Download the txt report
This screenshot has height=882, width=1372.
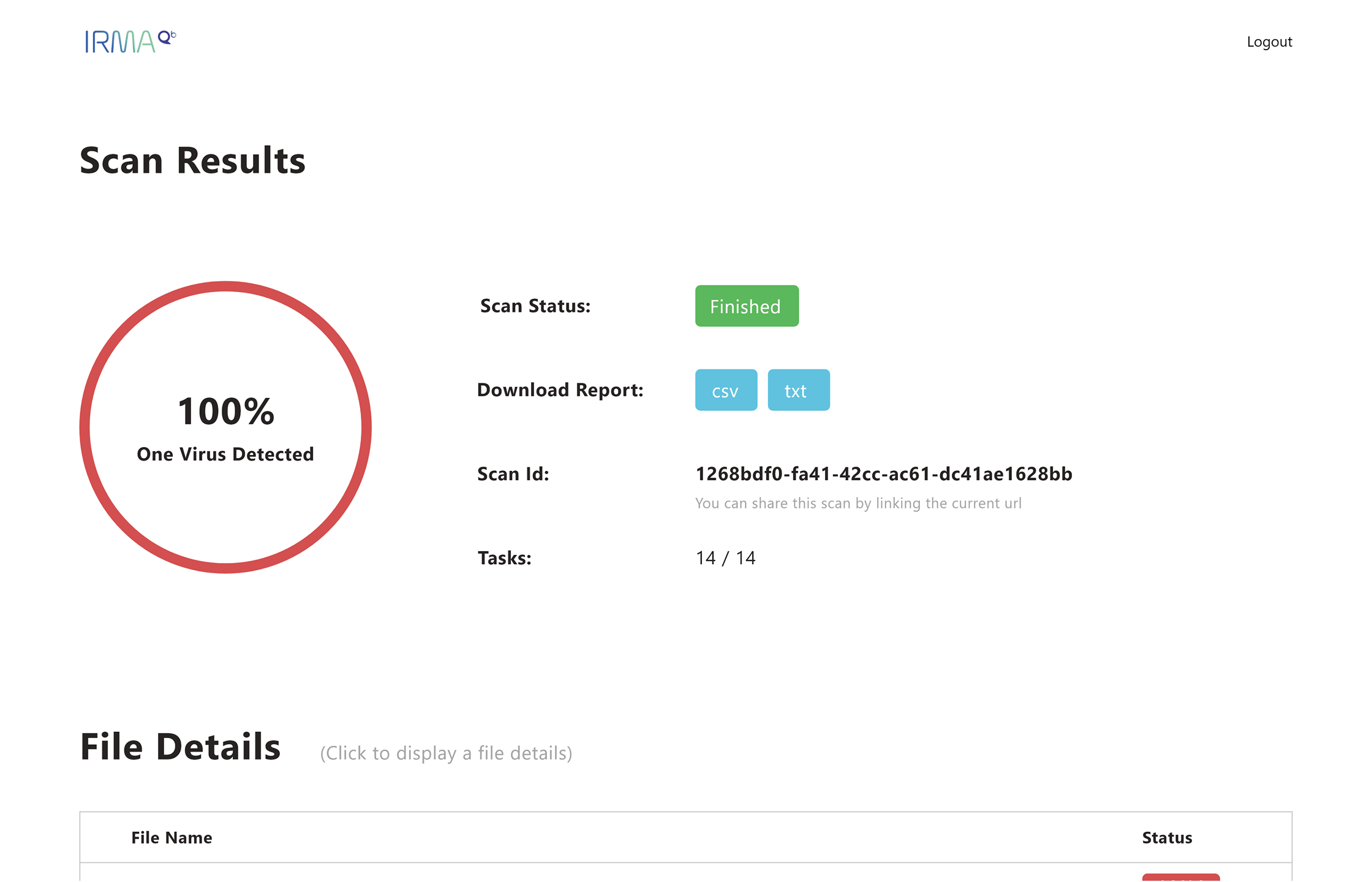click(798, 390)
